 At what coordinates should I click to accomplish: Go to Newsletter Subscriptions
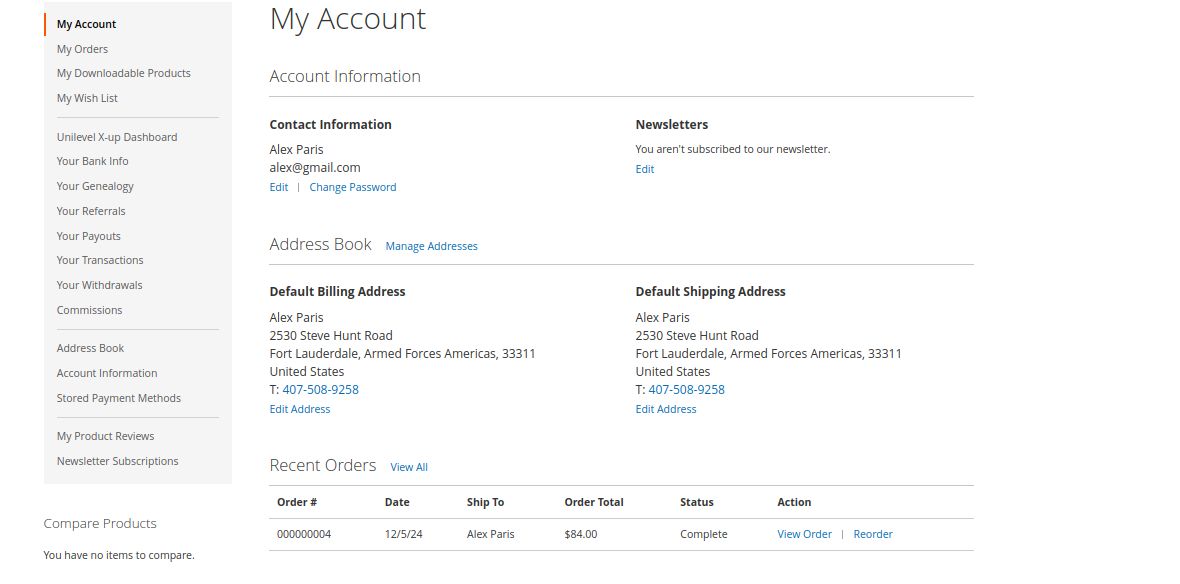coord(117,461)
